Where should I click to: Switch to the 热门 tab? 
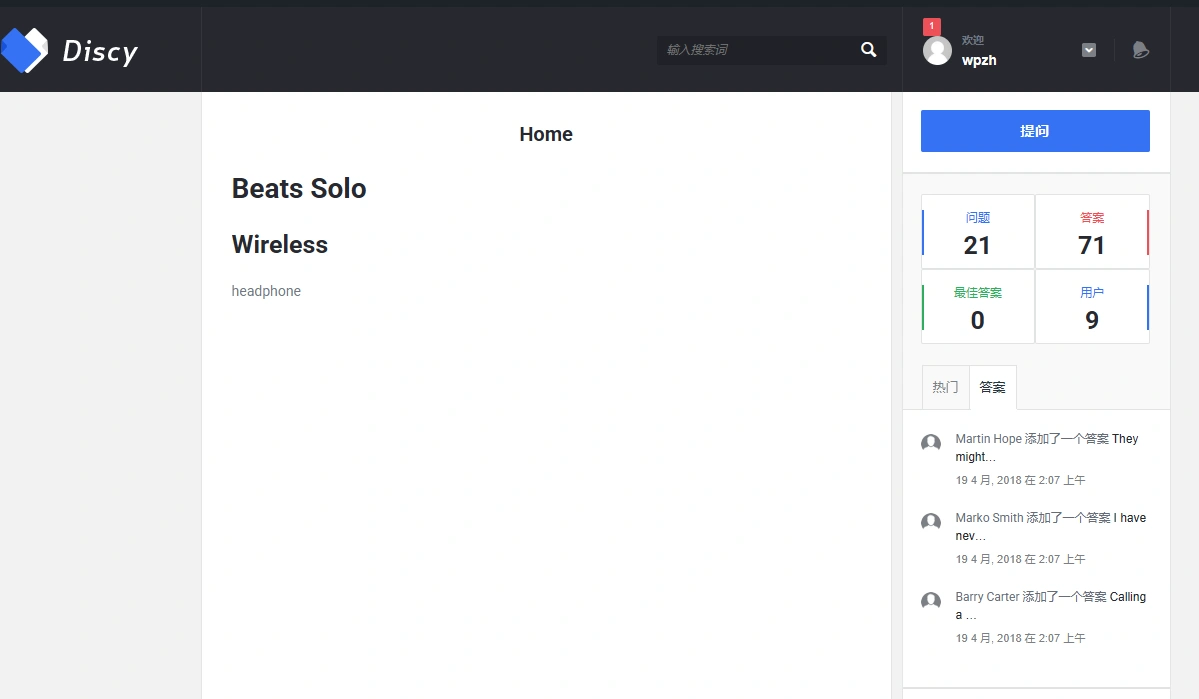click(944, 387)
